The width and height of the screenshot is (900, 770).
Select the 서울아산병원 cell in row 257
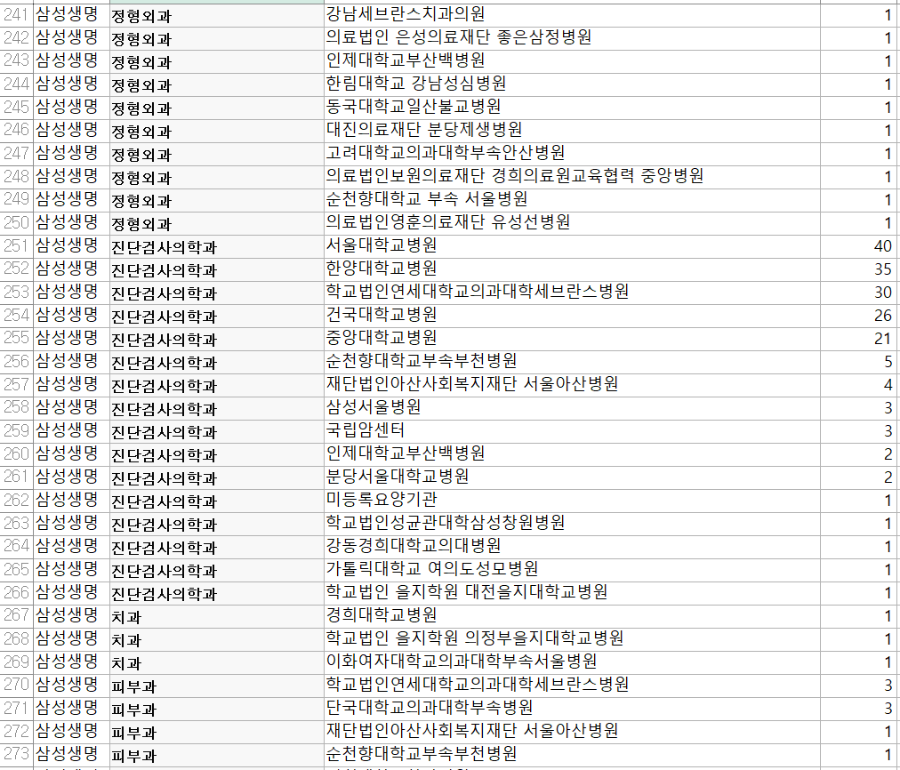coord(572,385)
